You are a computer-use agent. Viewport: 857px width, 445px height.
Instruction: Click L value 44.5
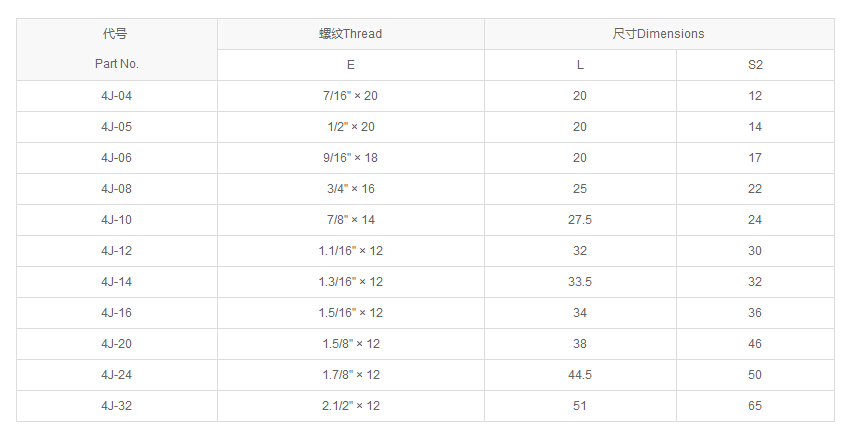(580, 375)
